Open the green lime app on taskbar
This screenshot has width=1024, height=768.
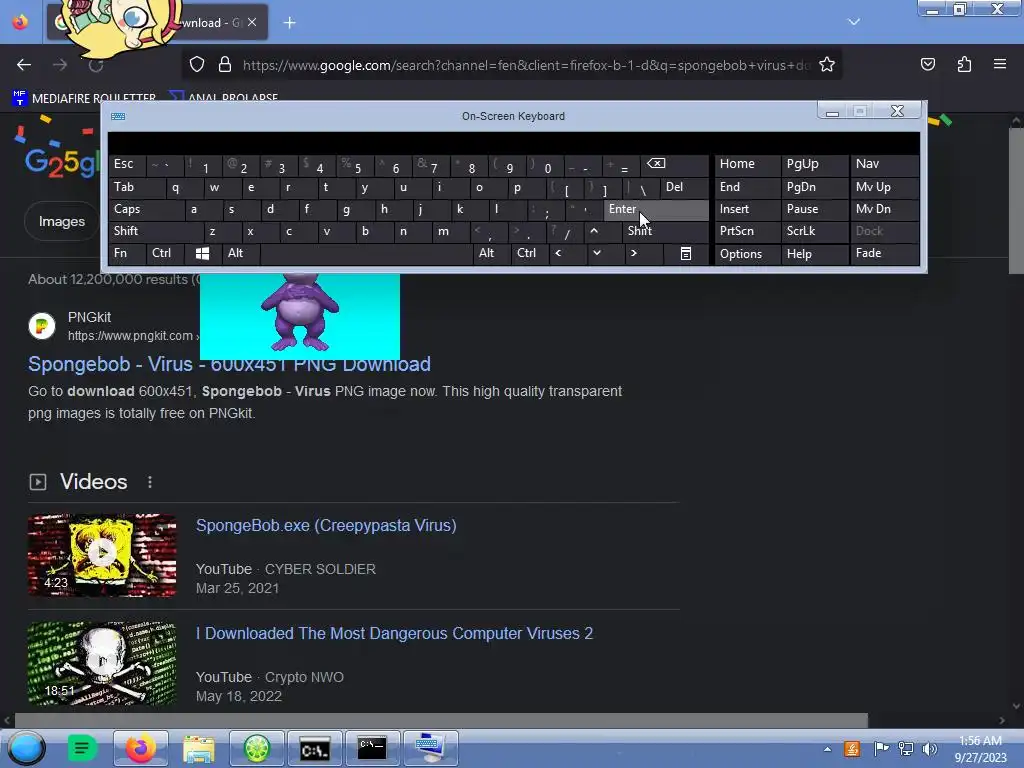(x=257, y=748)
